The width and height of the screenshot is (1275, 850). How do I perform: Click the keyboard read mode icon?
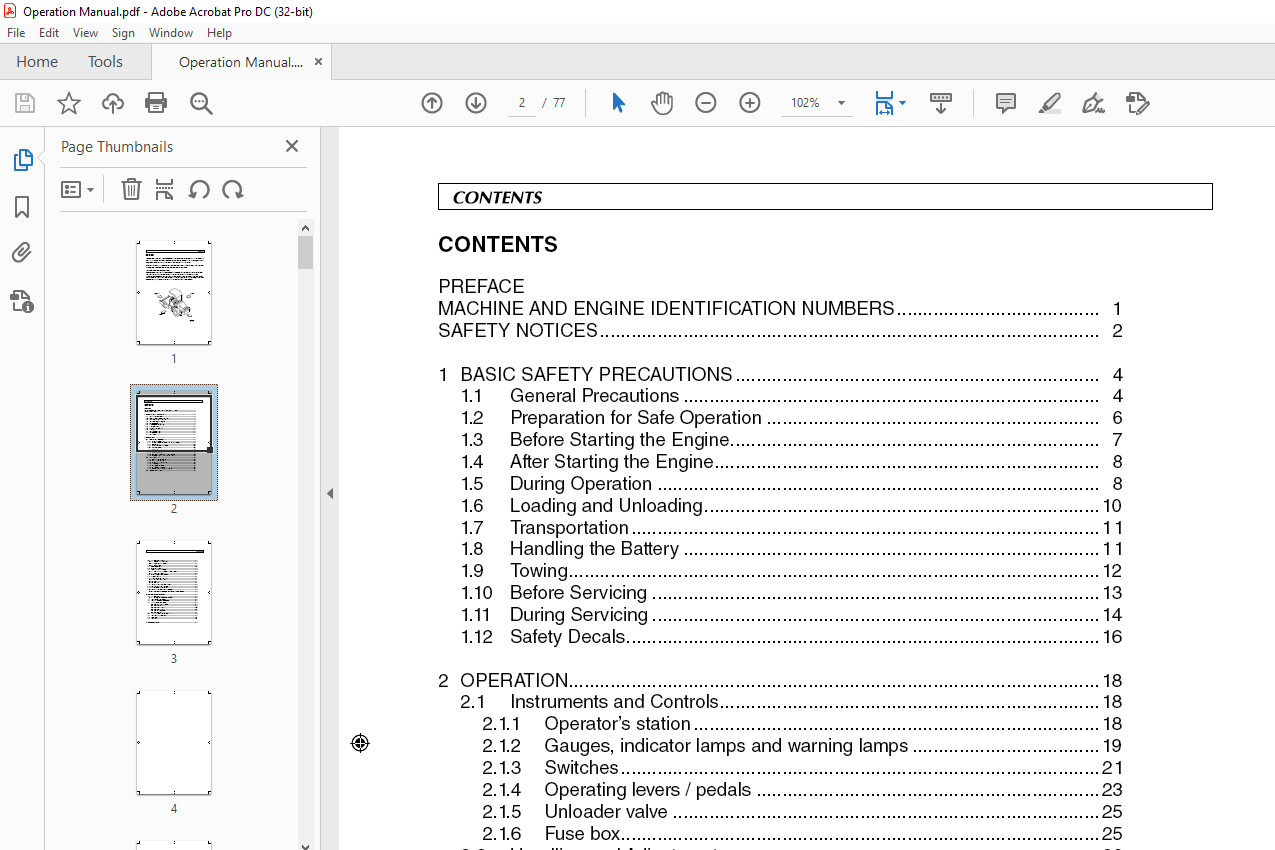pyautogui.click(x=941, y=103)
